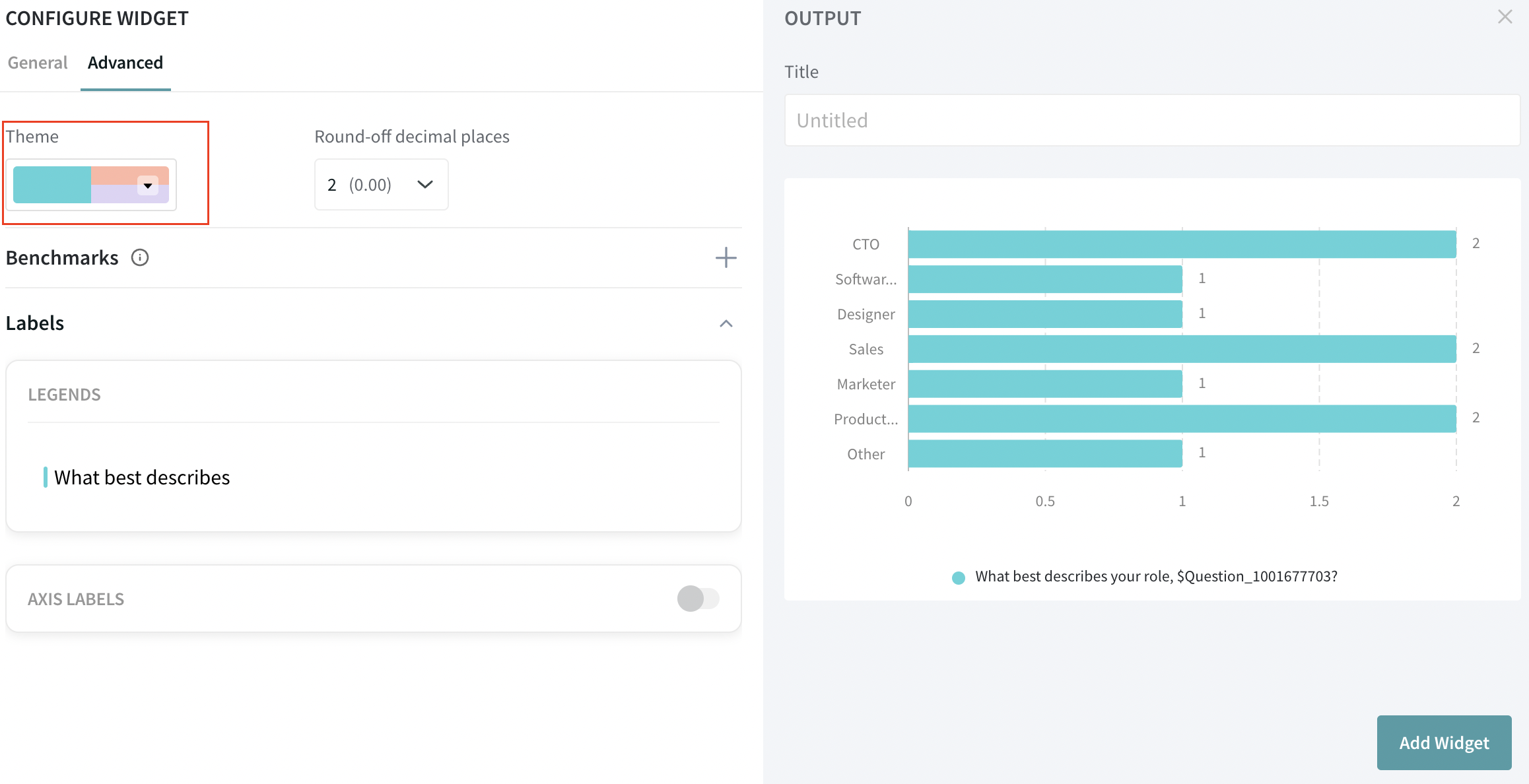Click the chart legend question text

1156,577
